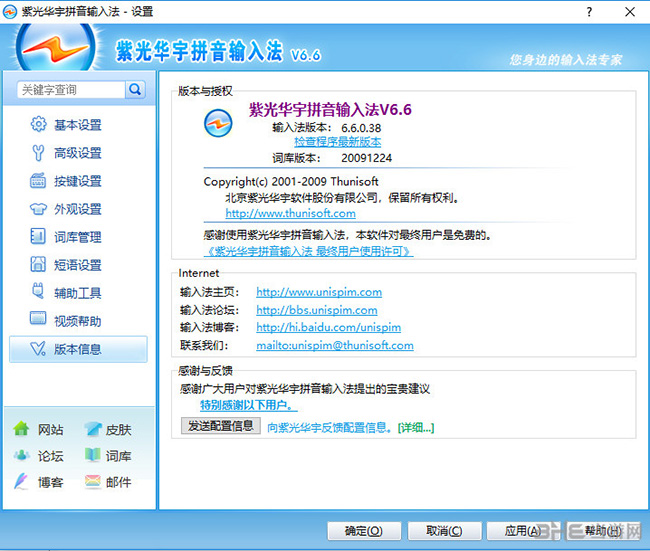
Task: Click the 论坛 shortcut label
Action: pos(51,456)
